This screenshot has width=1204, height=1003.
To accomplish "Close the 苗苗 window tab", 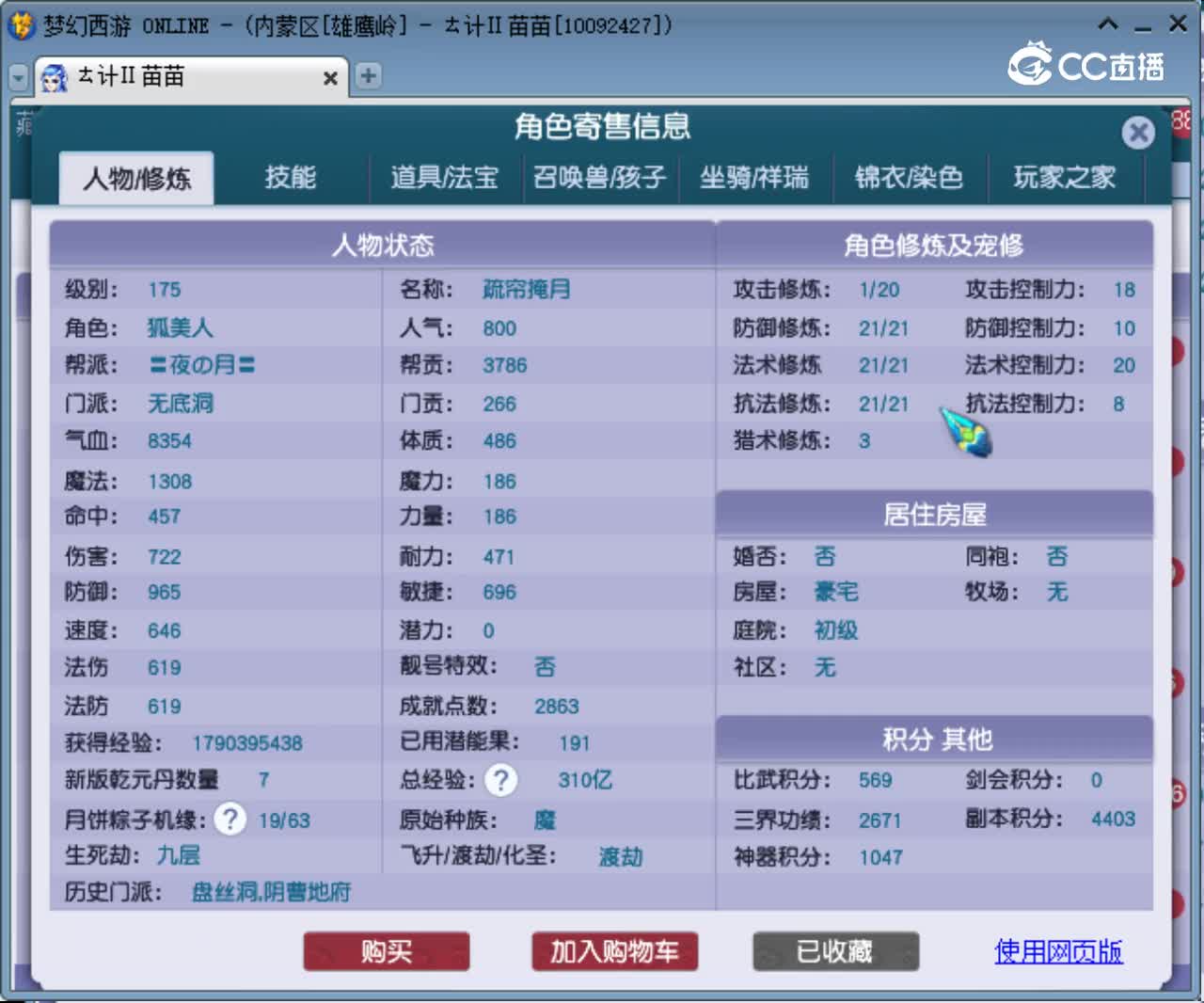I will click(330, 78).
